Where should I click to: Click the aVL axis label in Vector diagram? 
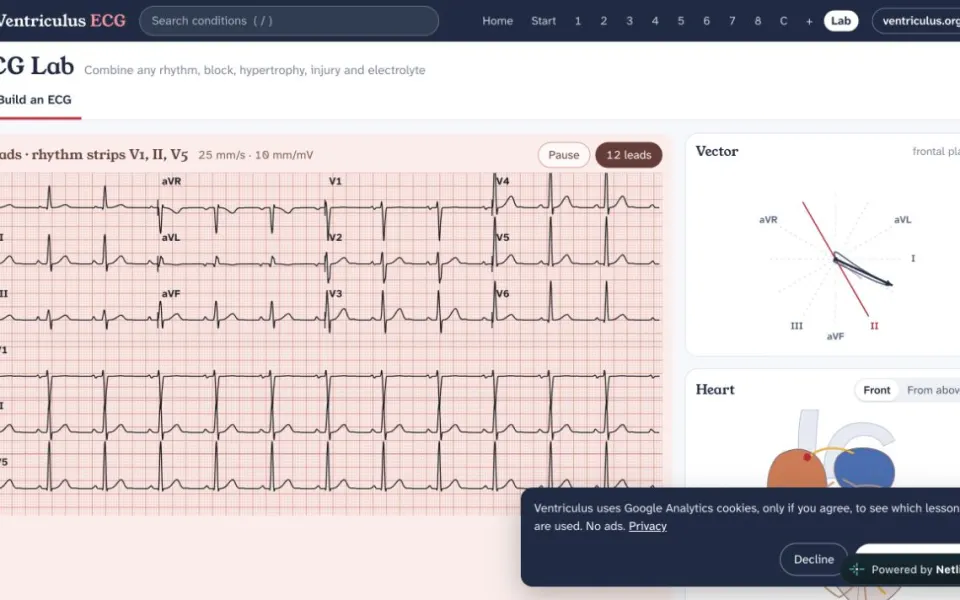[x=902, y=220]
